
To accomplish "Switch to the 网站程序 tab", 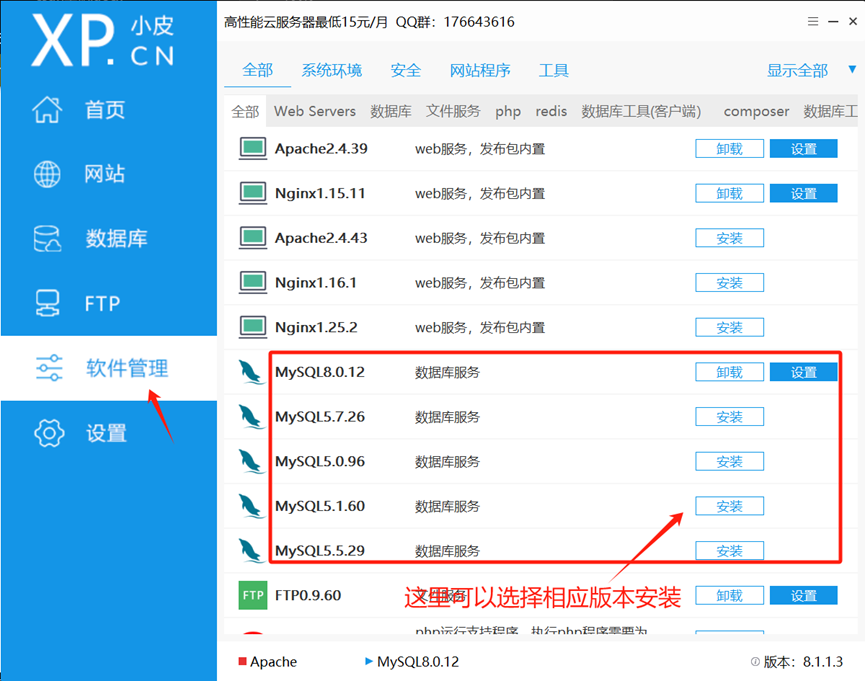I will (480, 70).
